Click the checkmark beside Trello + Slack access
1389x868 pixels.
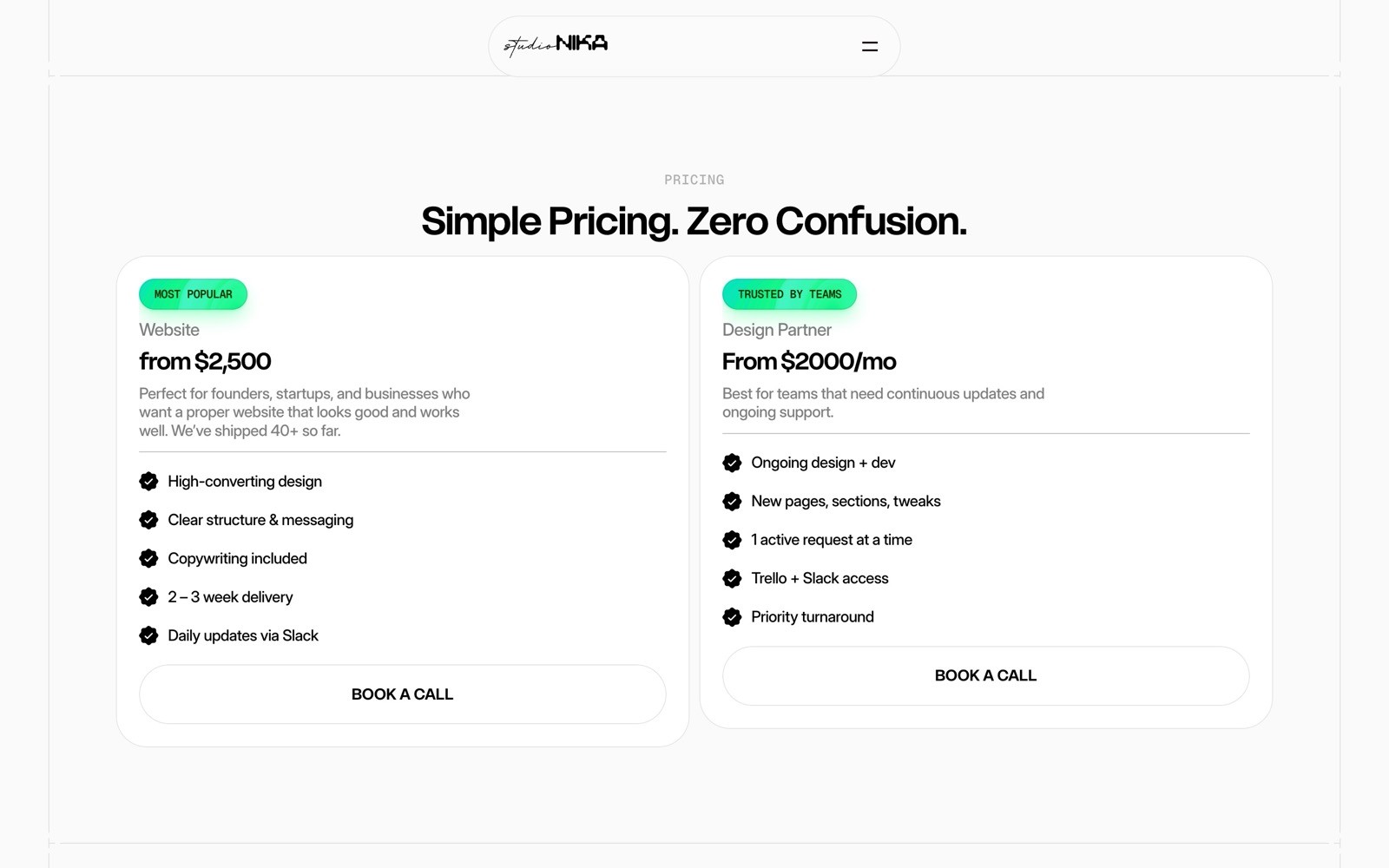(x=732, y=578)
